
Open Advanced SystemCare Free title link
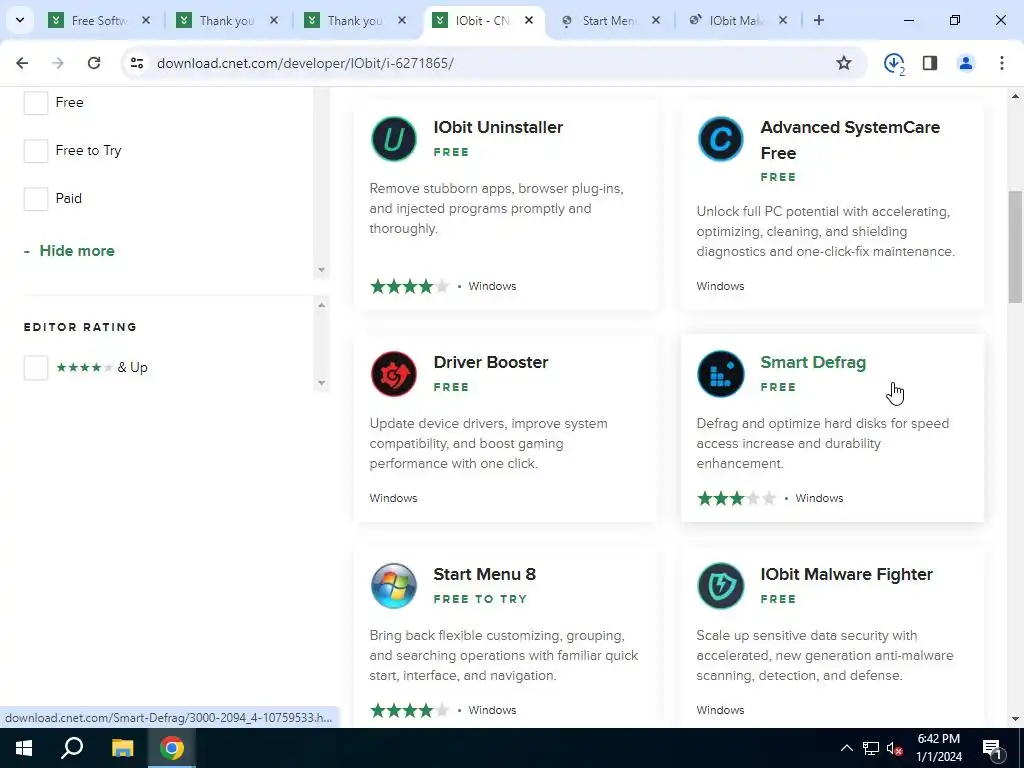pyautogui.click(x=850, y=140)
